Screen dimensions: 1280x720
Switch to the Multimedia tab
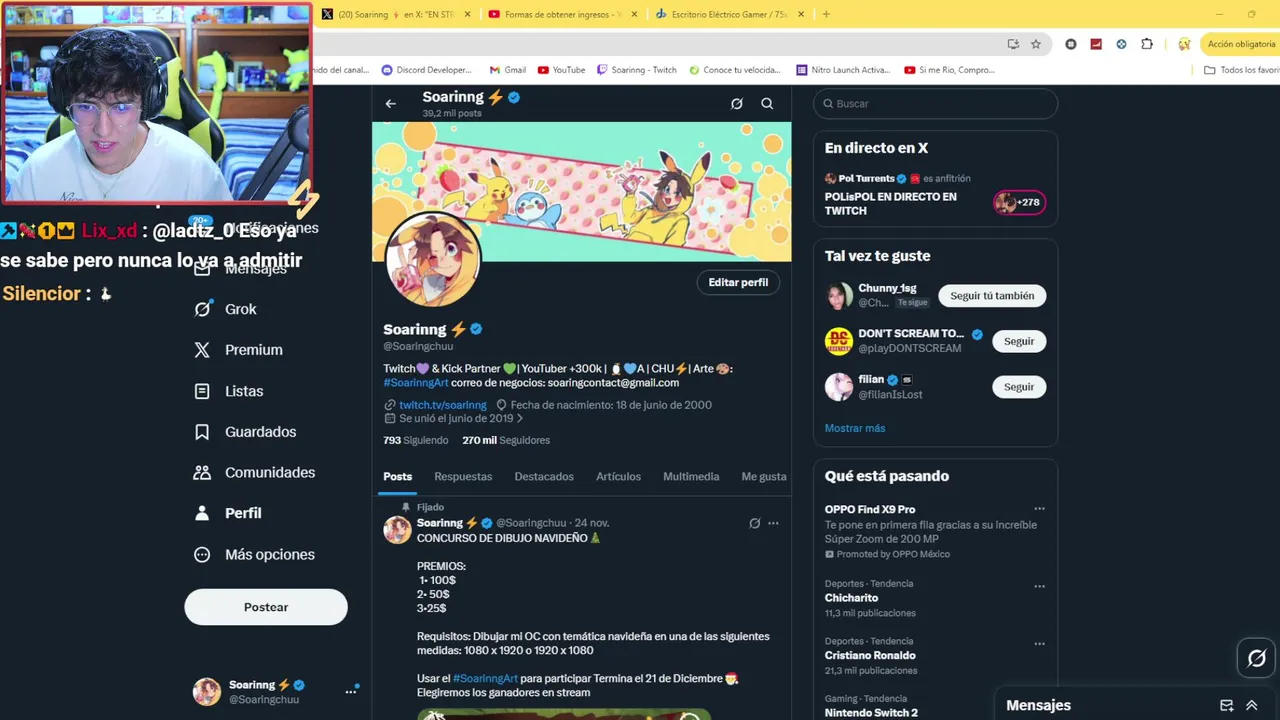[691, 477]
